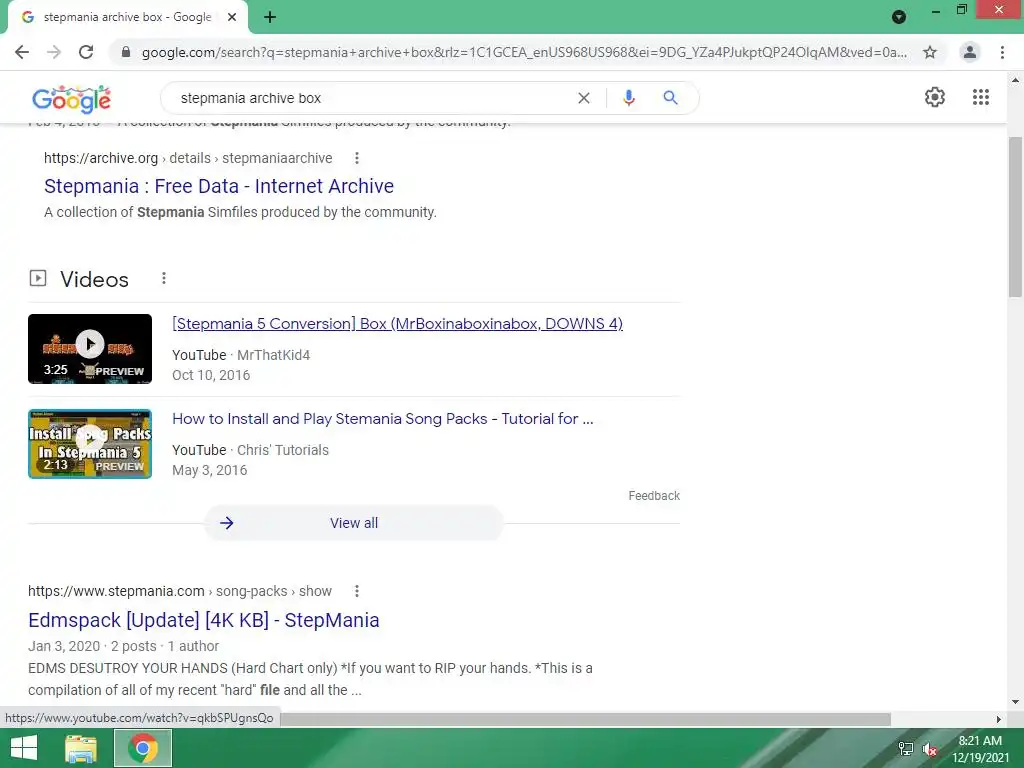Open the network tray icon

[x=905, y=749]
